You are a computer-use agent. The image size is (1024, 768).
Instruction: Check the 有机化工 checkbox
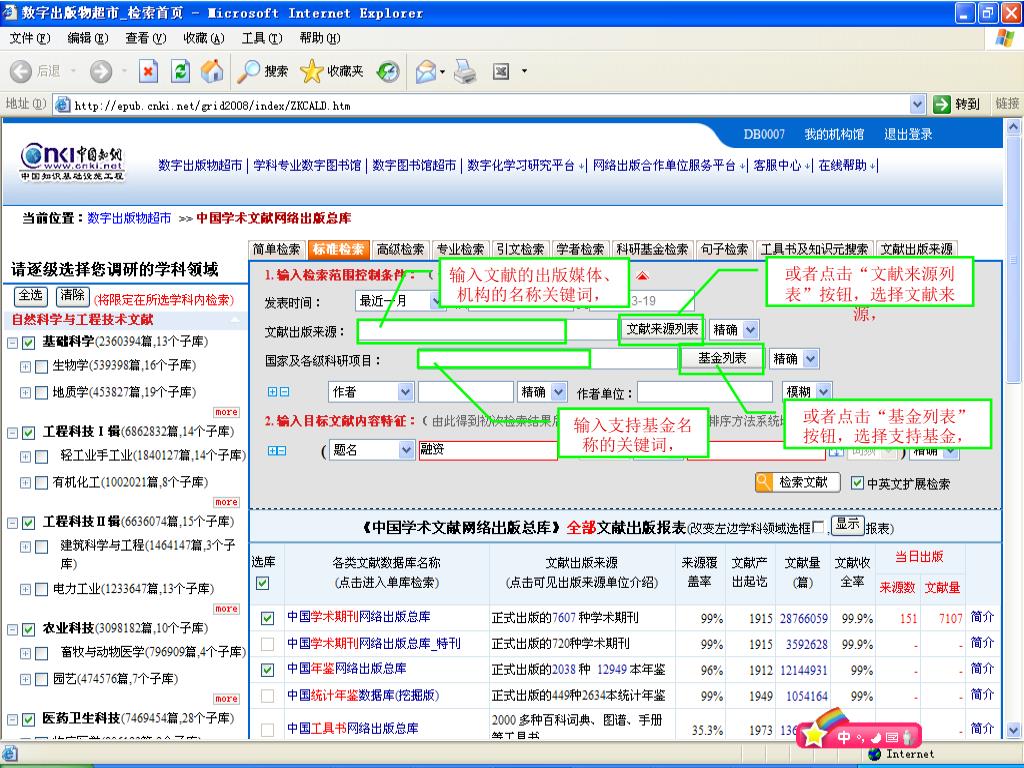tap(41, 483)
